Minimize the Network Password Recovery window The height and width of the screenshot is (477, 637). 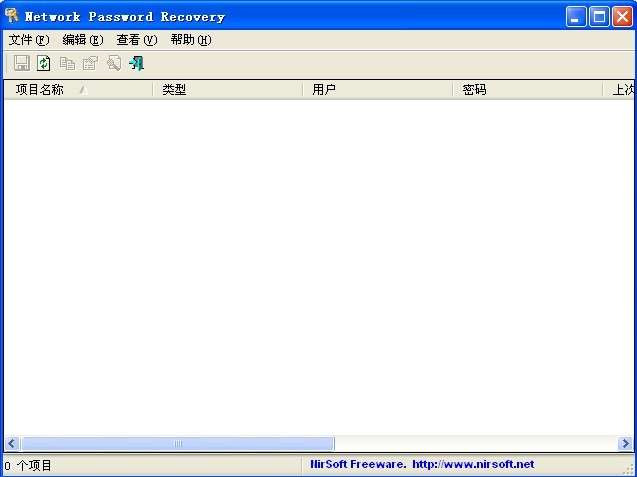pyautogui.click(x=576, y=17)
